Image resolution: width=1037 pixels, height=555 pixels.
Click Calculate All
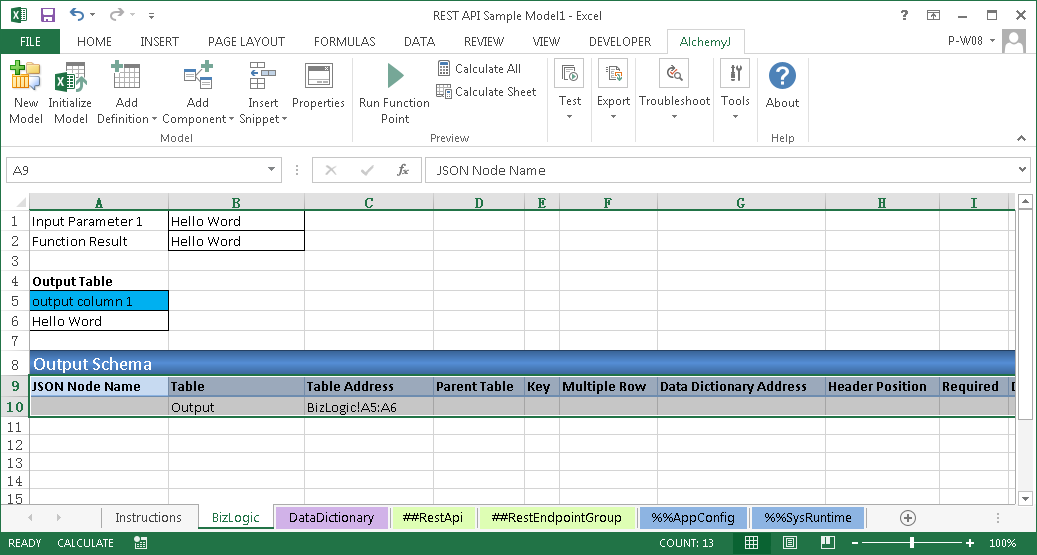coord(479,68)
